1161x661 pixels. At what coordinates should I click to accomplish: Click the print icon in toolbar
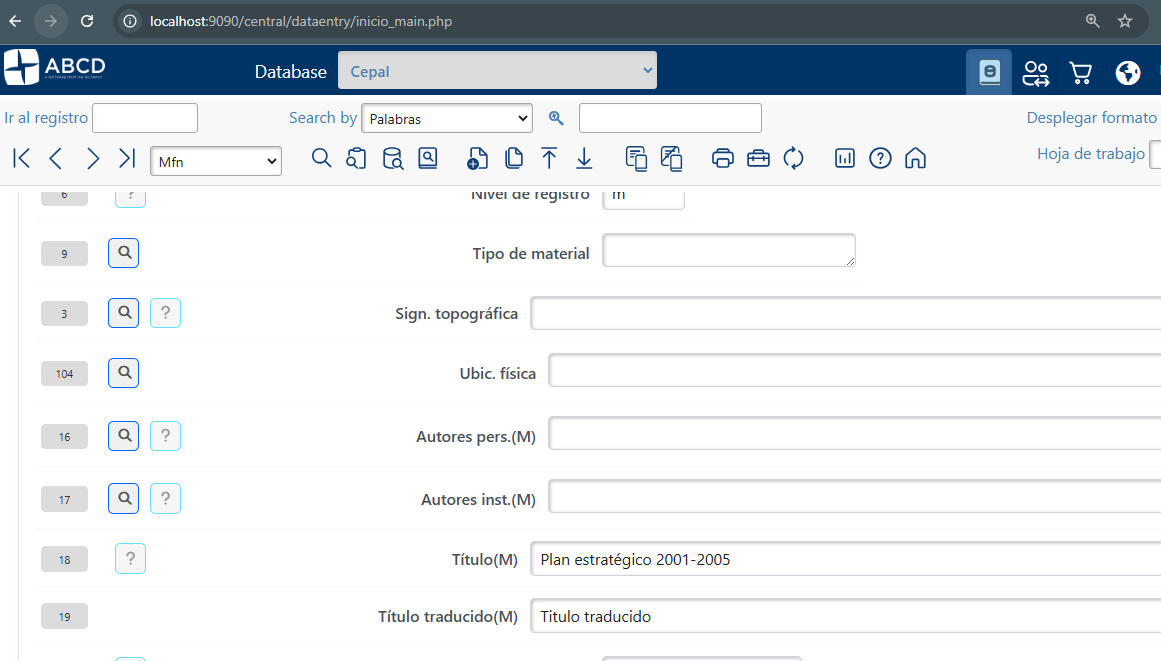click(x=723, y=158)
